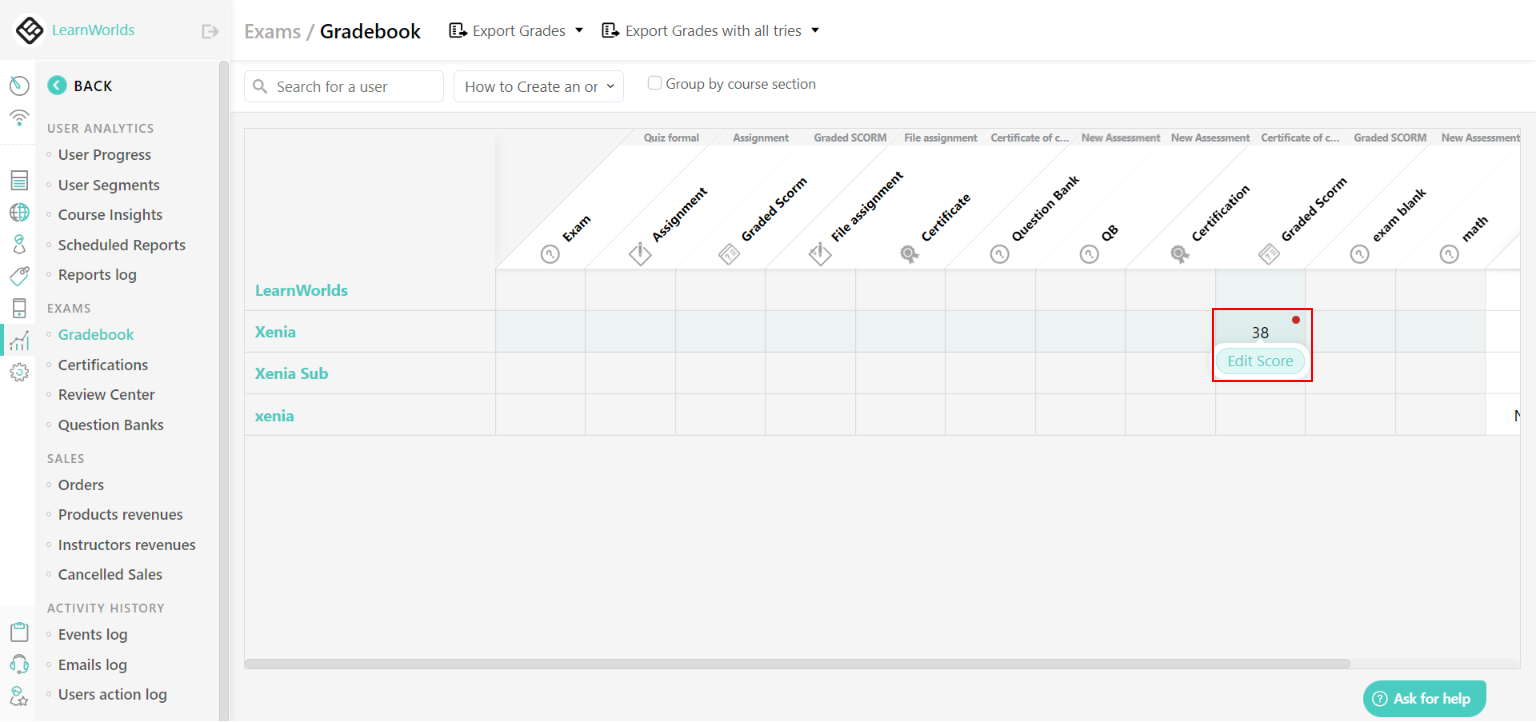Select the certificate seal icon under Certification column

coord(1180,254)
